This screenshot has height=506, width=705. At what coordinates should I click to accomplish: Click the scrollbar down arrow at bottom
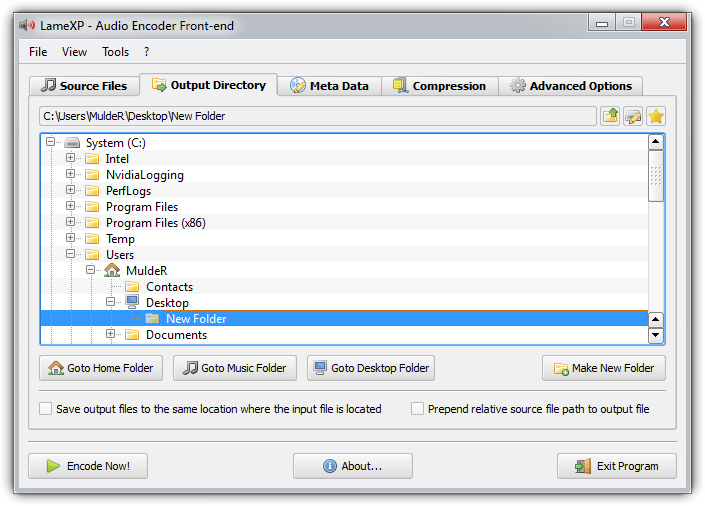point(656,335)
